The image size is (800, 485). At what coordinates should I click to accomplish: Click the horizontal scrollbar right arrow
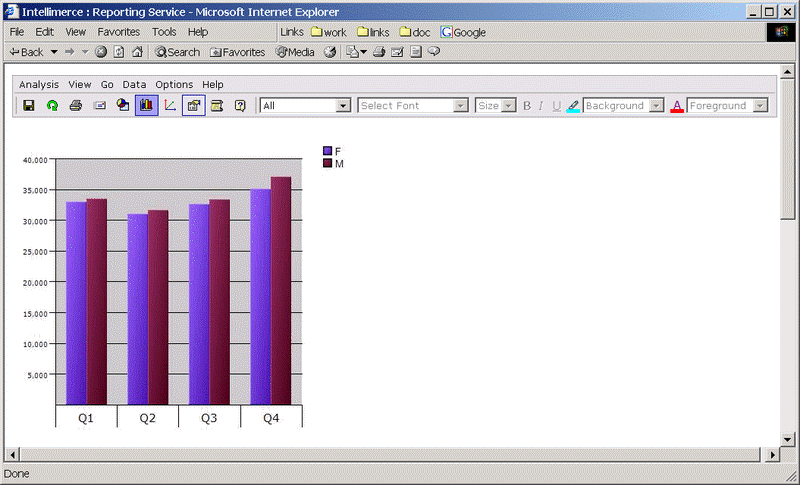click(773, 454)
